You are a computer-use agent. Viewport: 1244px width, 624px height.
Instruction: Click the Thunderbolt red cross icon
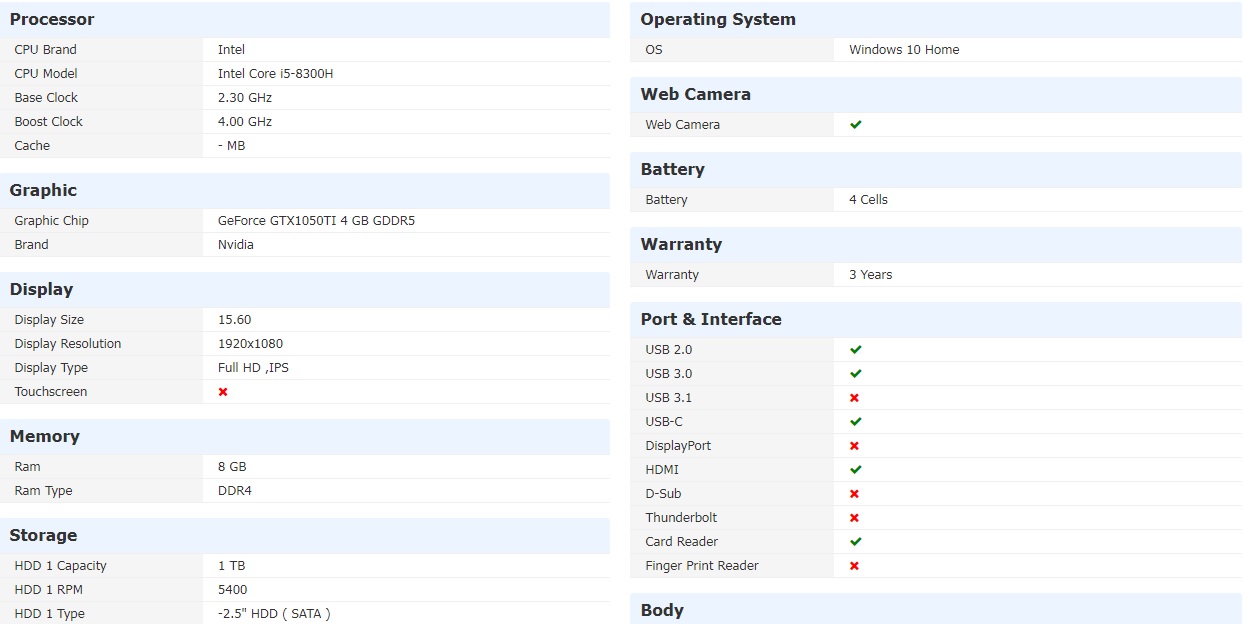point(855,518)
